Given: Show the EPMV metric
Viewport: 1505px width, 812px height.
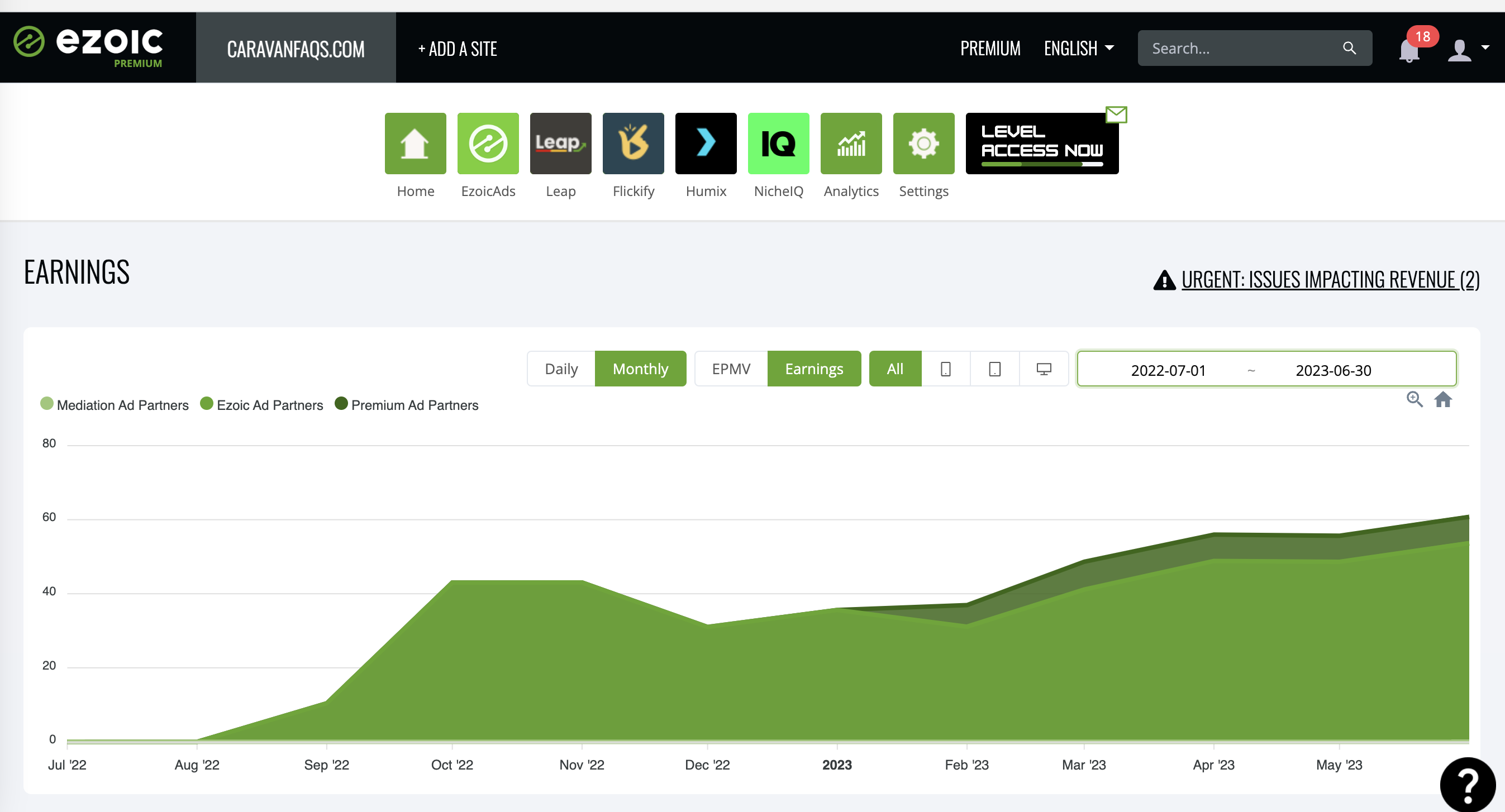Looking at the screenshot, I should (x=731, y=369).
